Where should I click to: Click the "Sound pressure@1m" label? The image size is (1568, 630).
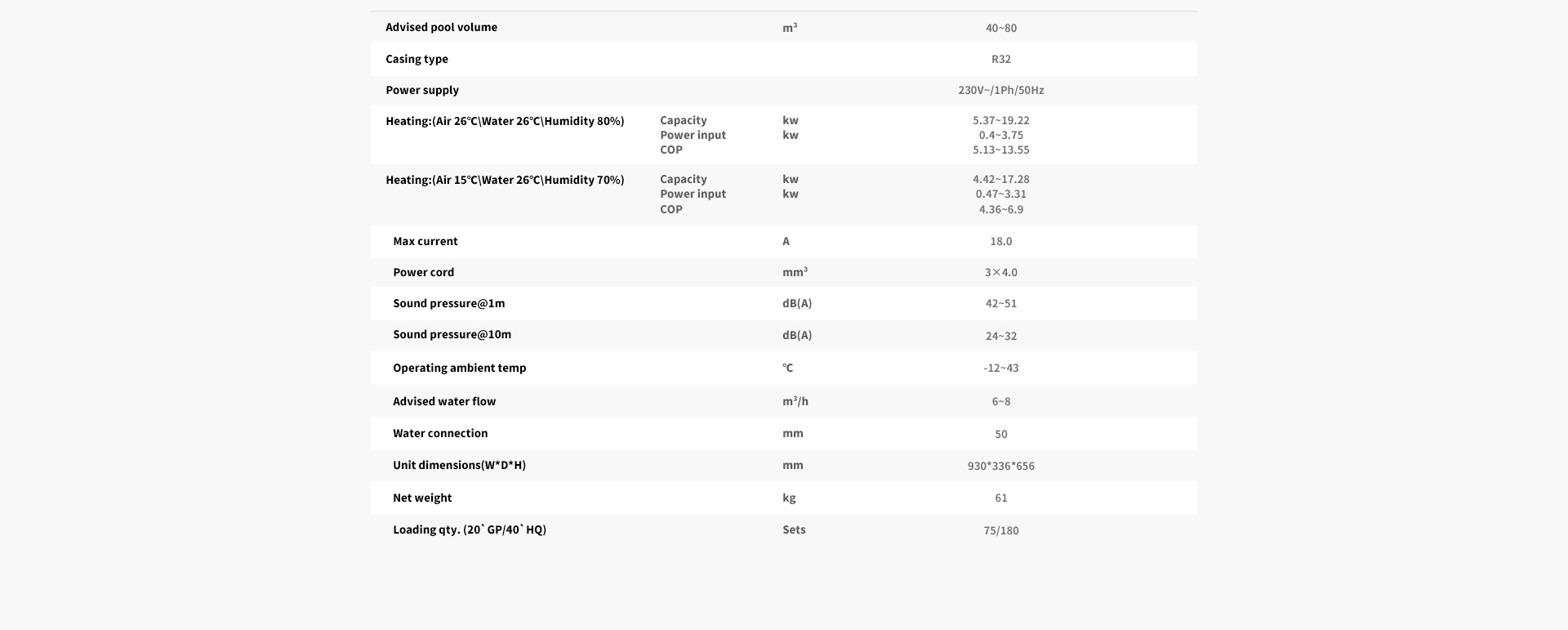click(x=448, y=303)
